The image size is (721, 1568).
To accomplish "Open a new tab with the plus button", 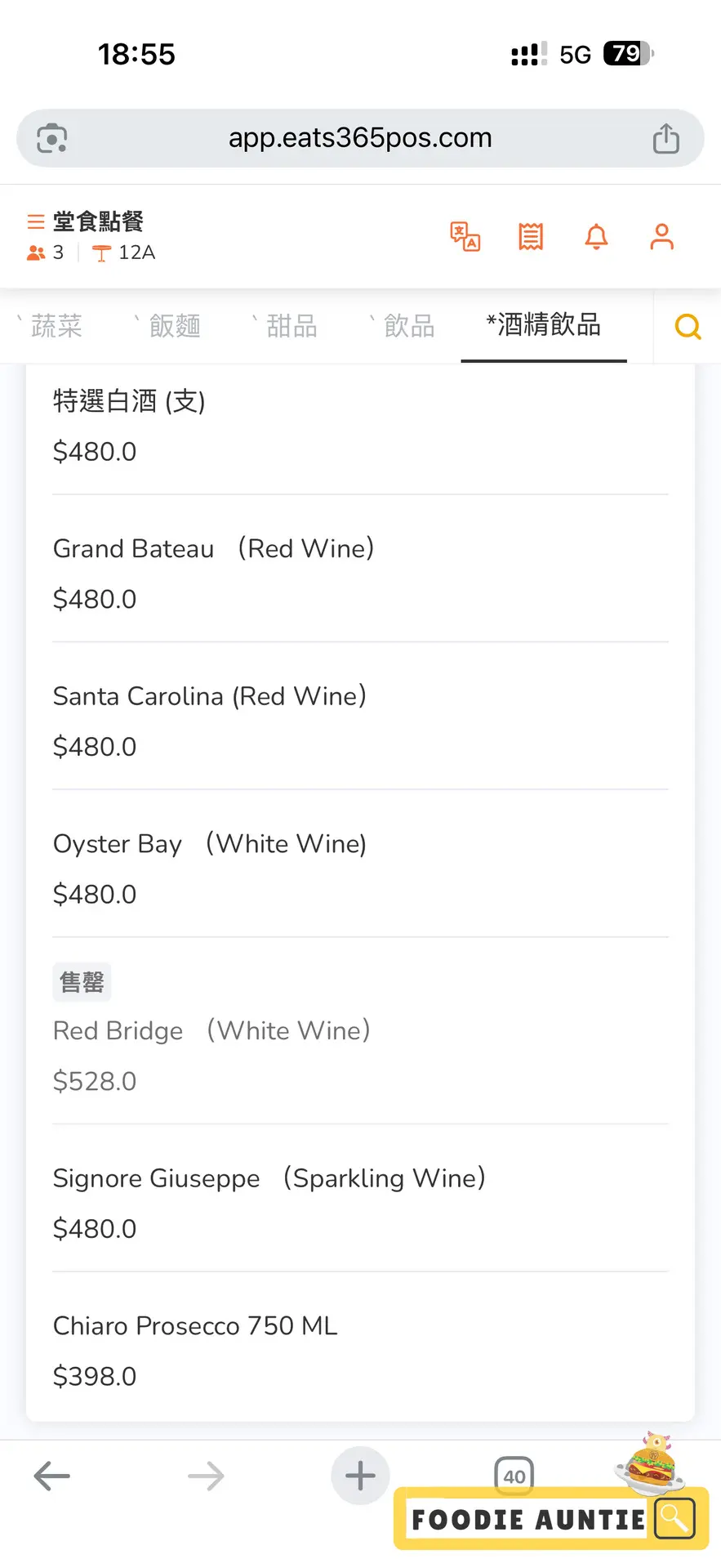I will pos(360,1476).
